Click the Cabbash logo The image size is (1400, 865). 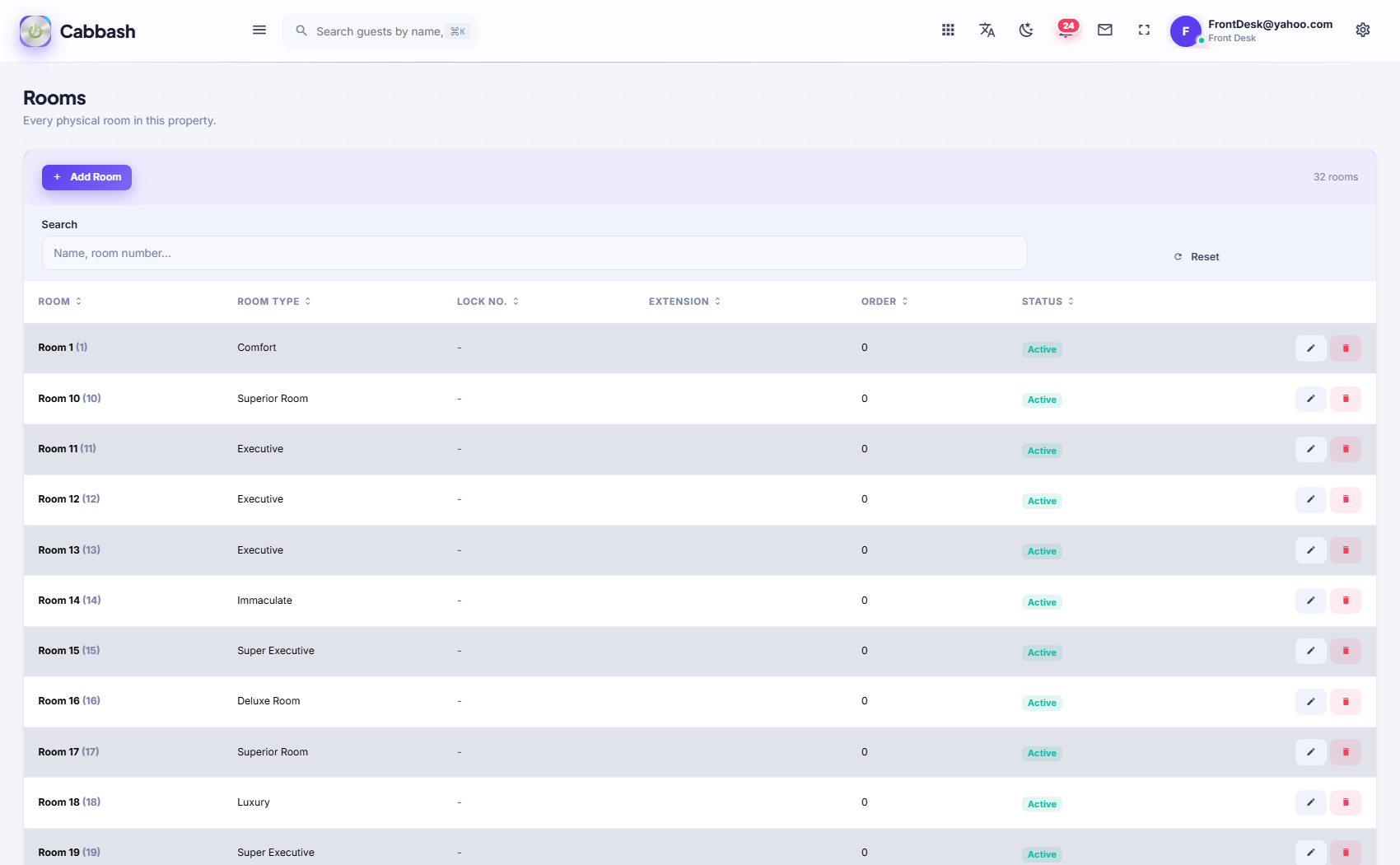tap(77, 31)
